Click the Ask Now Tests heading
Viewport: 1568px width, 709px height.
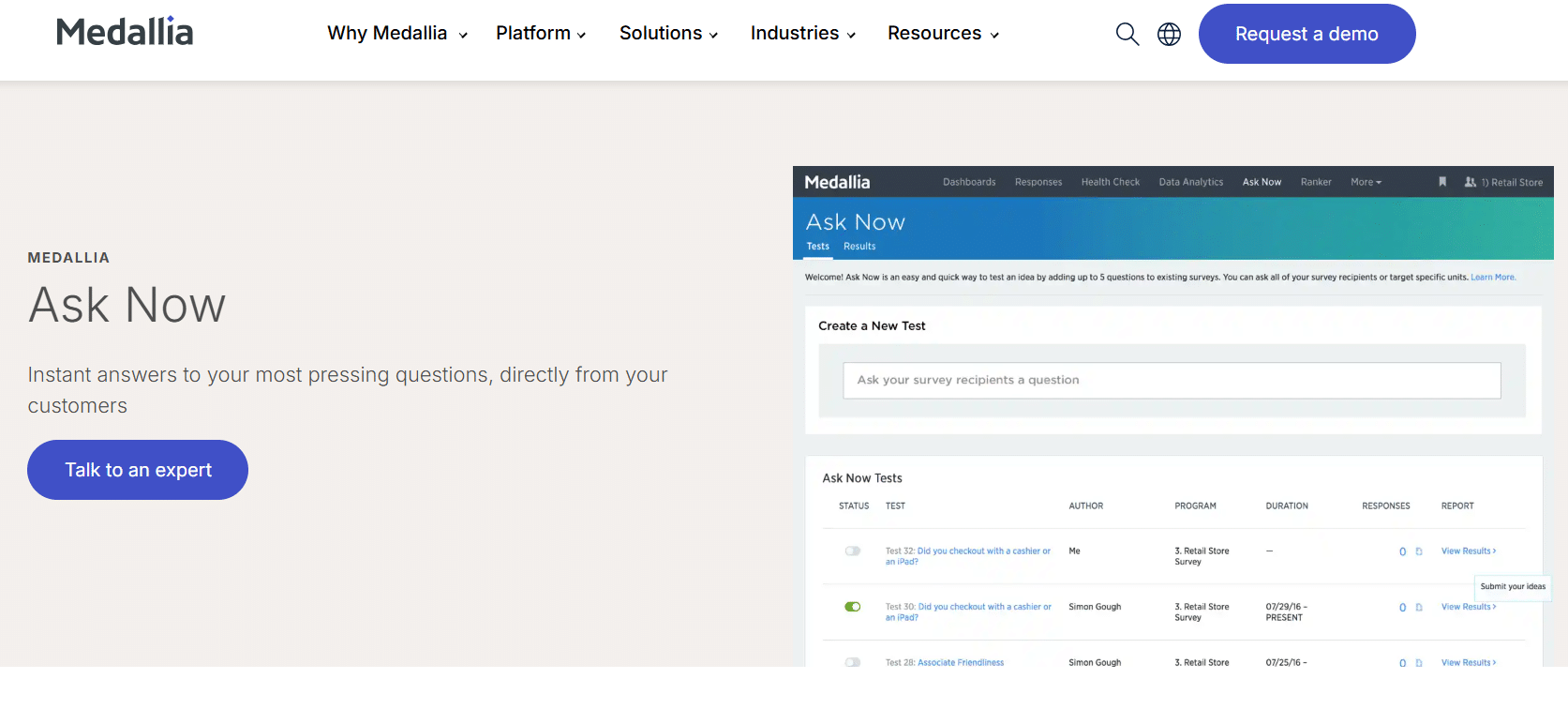(862, 478)
